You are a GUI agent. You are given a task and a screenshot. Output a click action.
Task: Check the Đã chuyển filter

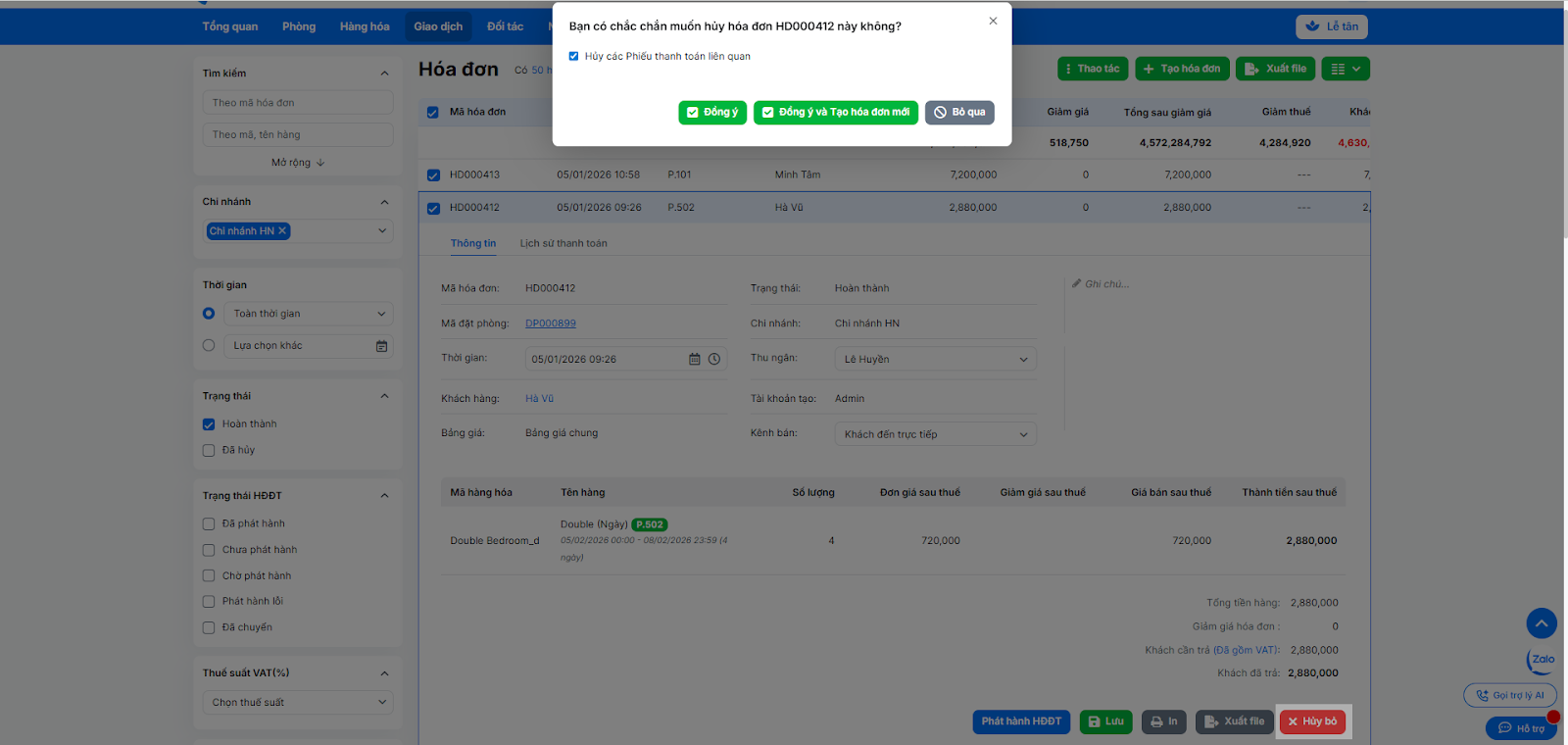coord(209,628)
